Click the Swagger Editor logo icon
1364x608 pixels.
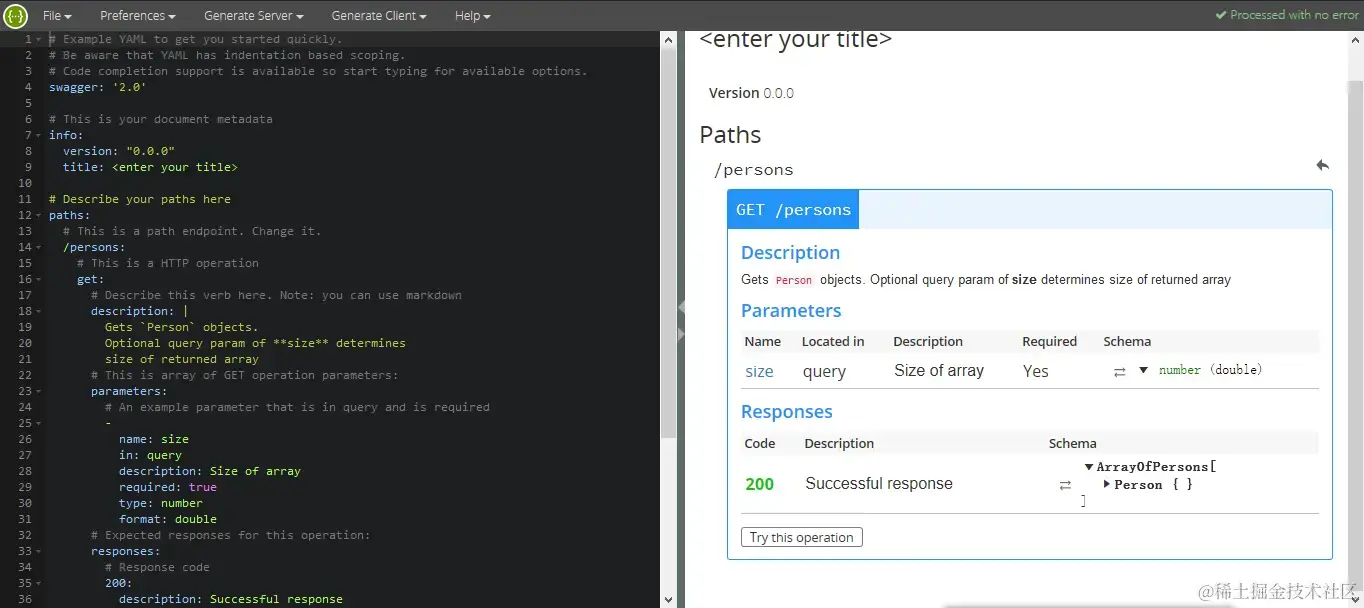[x=15, y=15]
